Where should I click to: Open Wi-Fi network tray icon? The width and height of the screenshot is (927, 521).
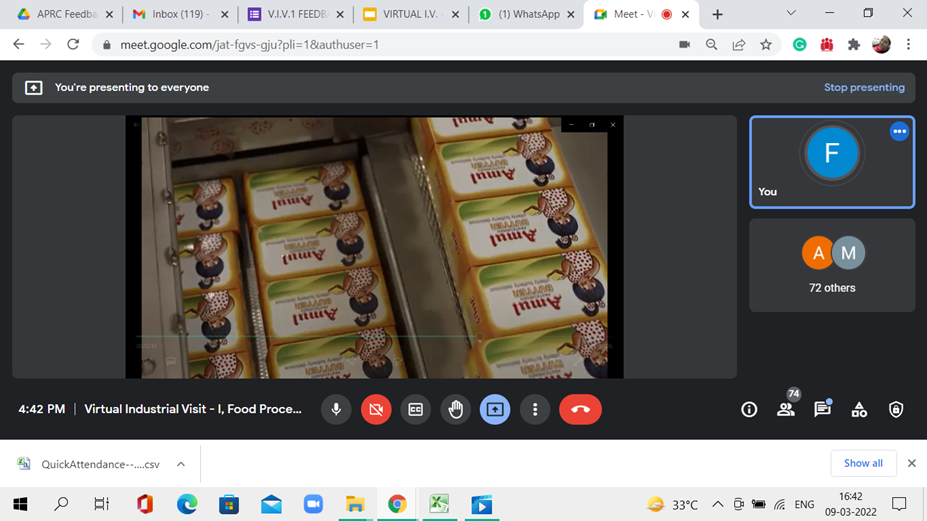pyautogui.click(x=780, y=504)
